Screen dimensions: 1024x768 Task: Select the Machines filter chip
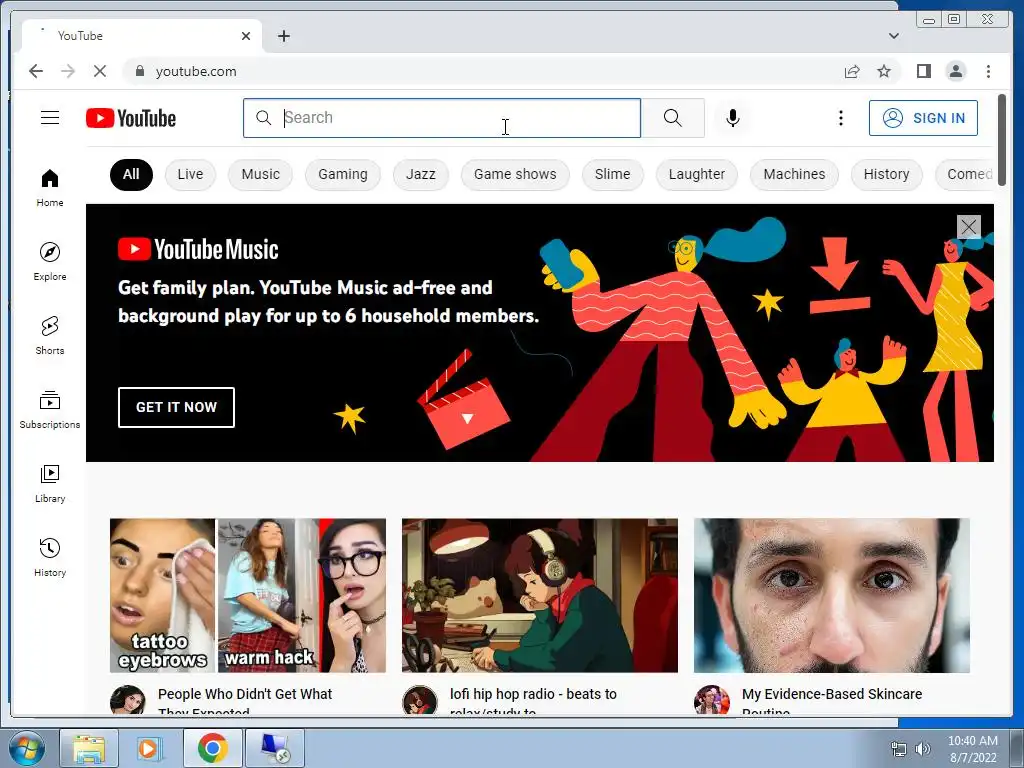click(794, 174)
